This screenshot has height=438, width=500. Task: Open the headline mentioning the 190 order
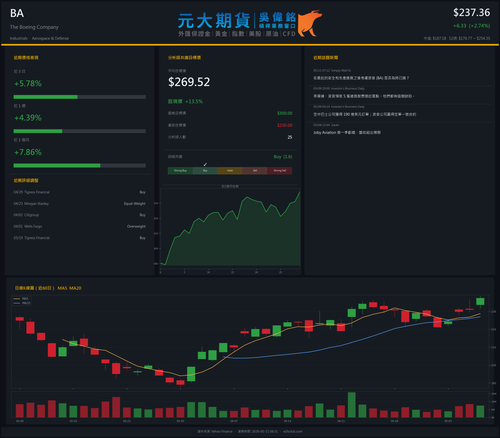point(365,114)
